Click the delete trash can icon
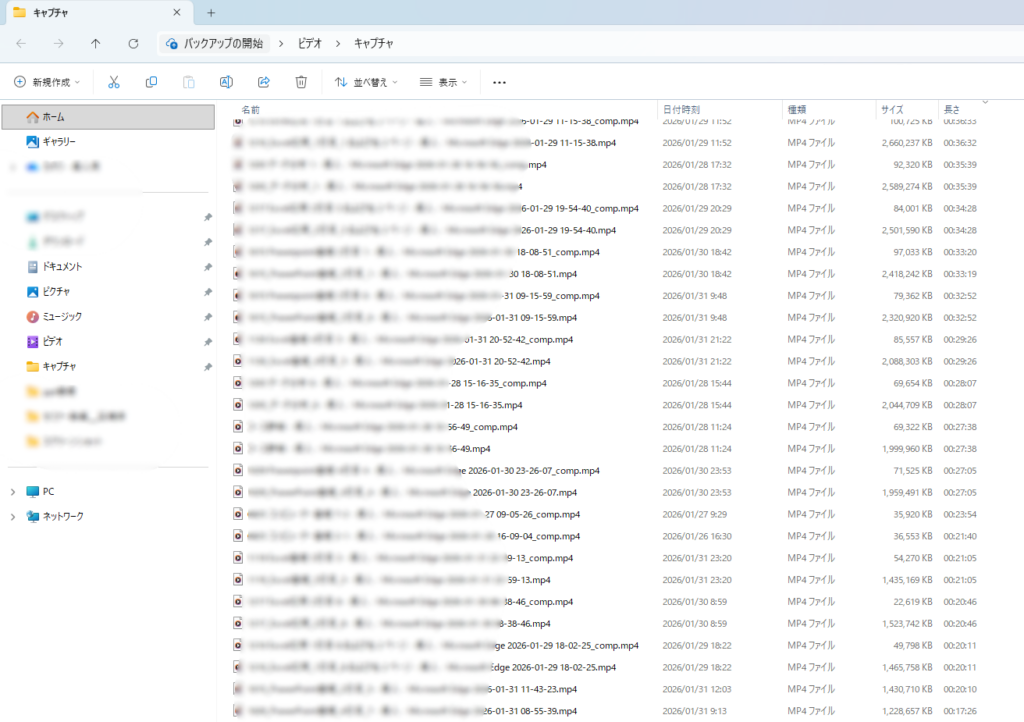This screenshot has height=722, width=1024. tap(301, 82)
